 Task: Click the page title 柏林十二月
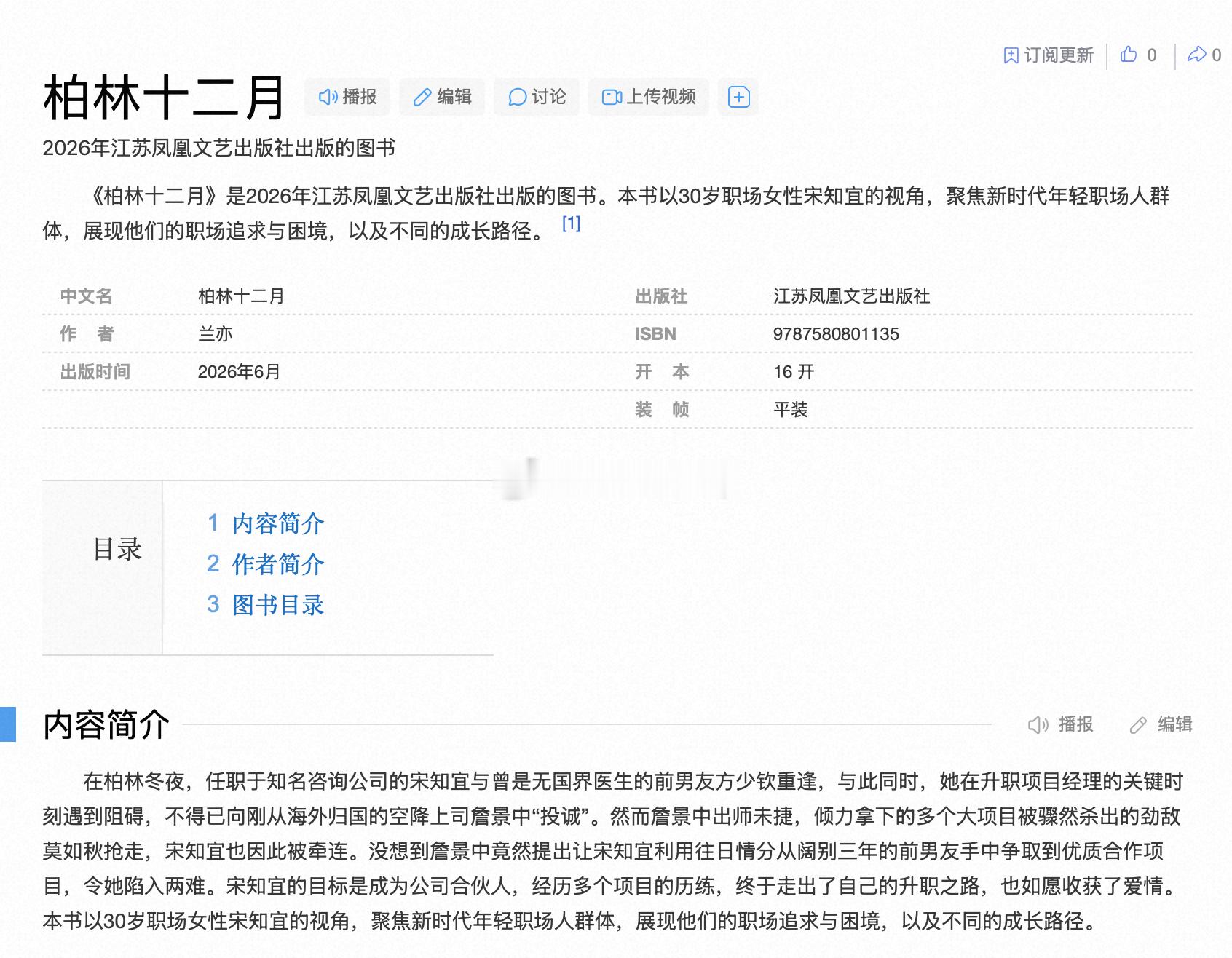(164, 98)
